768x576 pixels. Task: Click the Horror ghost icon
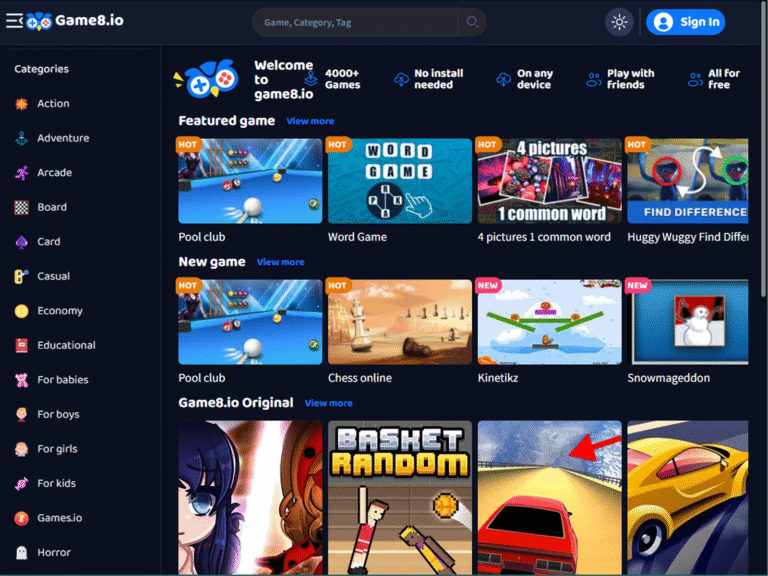click(x=22, y=552)
